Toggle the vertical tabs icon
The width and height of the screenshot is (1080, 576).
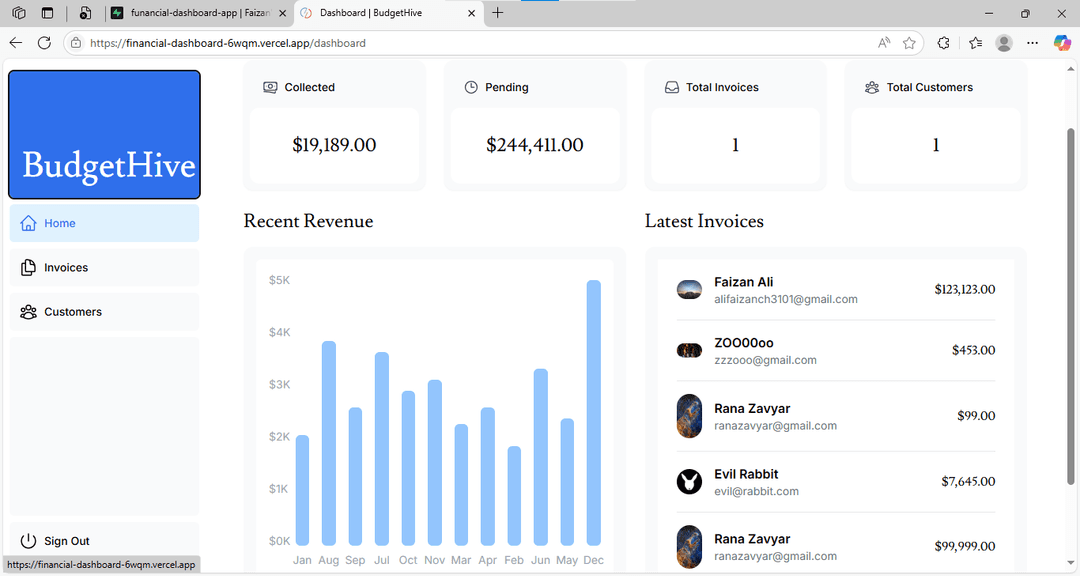click(47, 13)
